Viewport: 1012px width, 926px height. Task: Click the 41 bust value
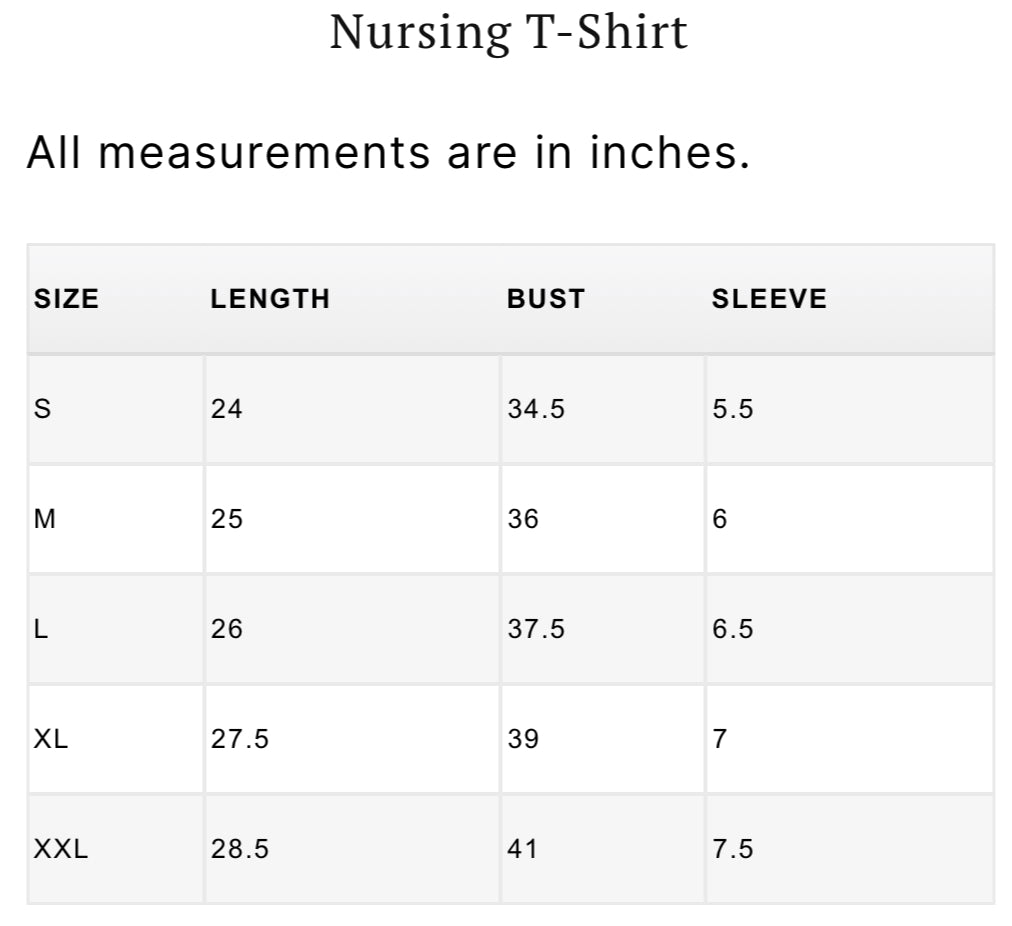tap(522, 849)
